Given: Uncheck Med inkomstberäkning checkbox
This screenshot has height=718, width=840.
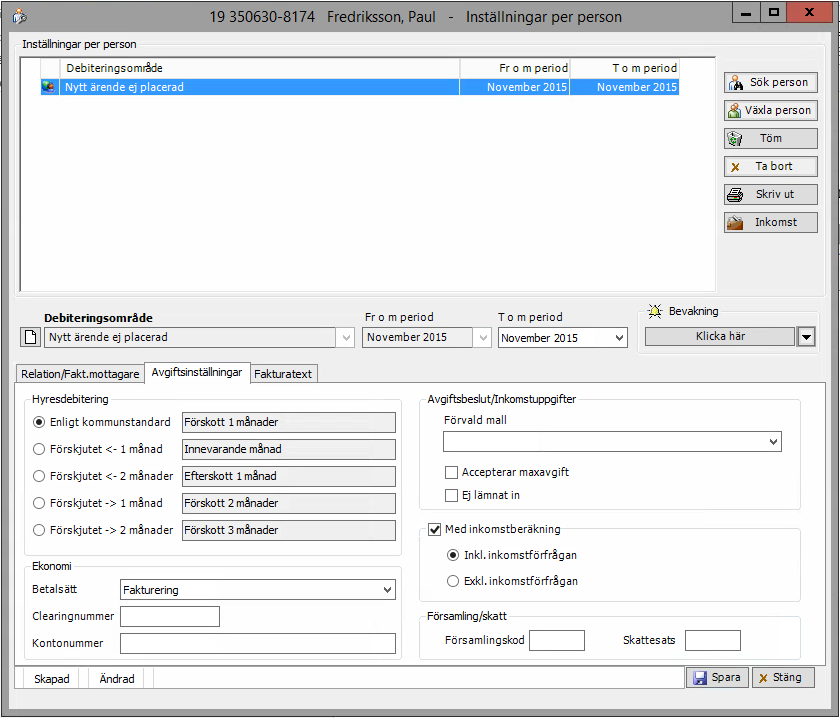Looking at the screenshot, I should [434, 529].
